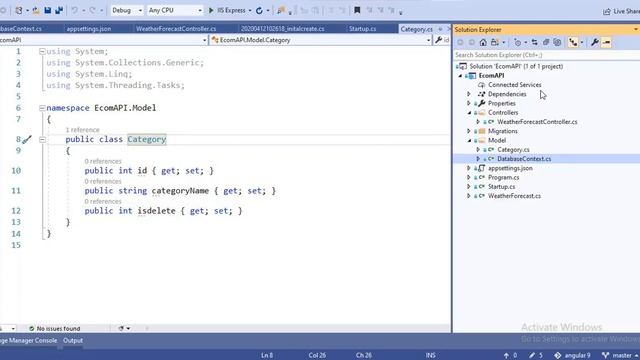
Task: Select Program.cs in Solution Explorer
Action: [x=503, y=178]
